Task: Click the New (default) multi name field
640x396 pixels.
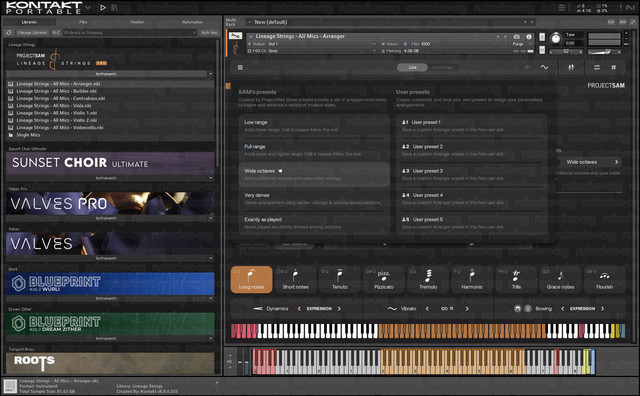Action: [391, 22]
